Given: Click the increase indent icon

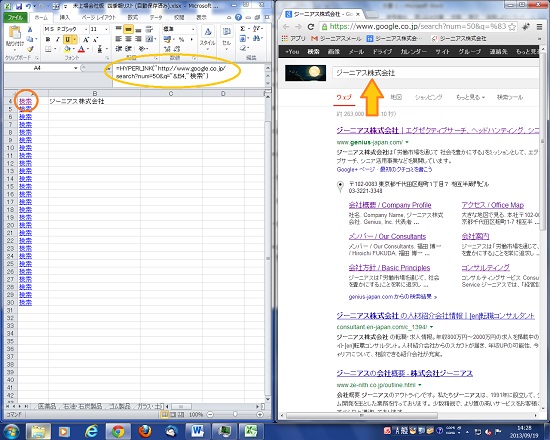Looking at the screenshot, I should coord(129,49).
